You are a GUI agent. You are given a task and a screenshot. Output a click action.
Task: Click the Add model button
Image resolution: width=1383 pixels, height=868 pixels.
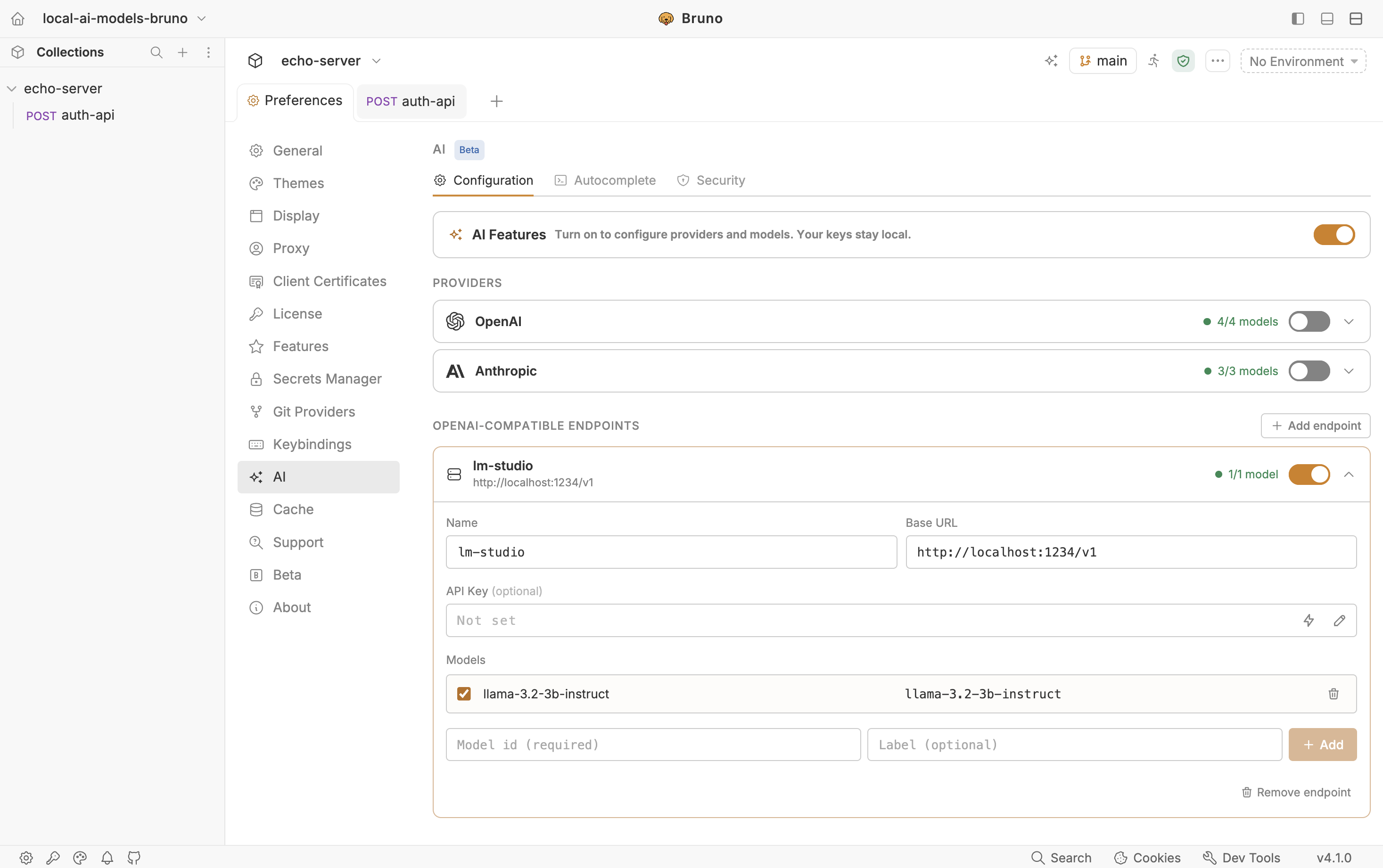click(1323, 745)
